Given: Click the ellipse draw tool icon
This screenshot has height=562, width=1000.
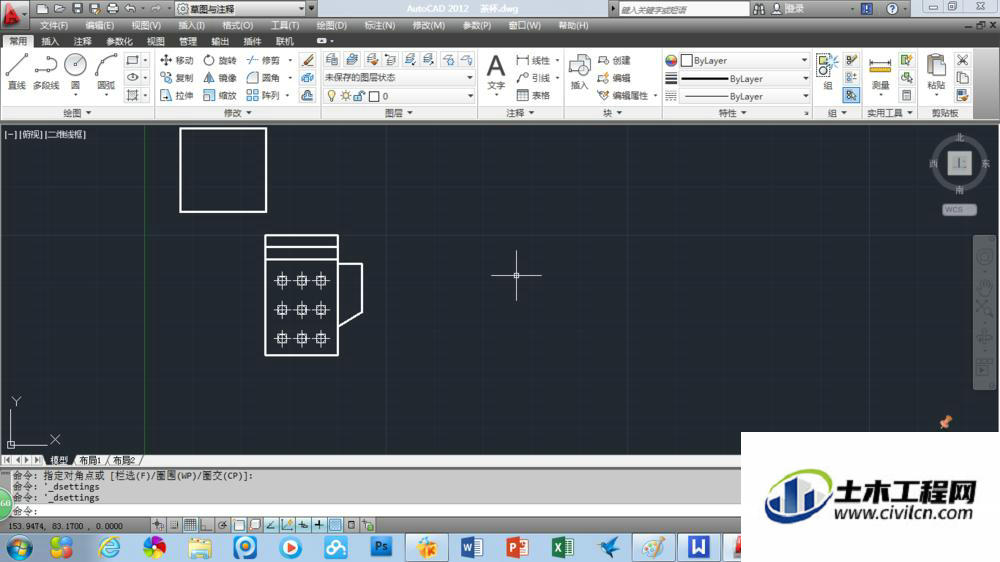Looking at the screenshot, I should [x=132, y=77].
